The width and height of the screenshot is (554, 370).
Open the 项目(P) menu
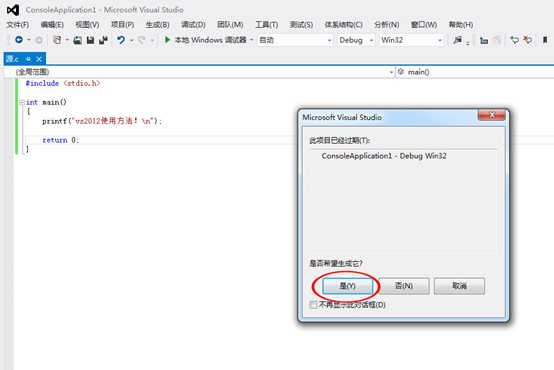pos(122,25)
